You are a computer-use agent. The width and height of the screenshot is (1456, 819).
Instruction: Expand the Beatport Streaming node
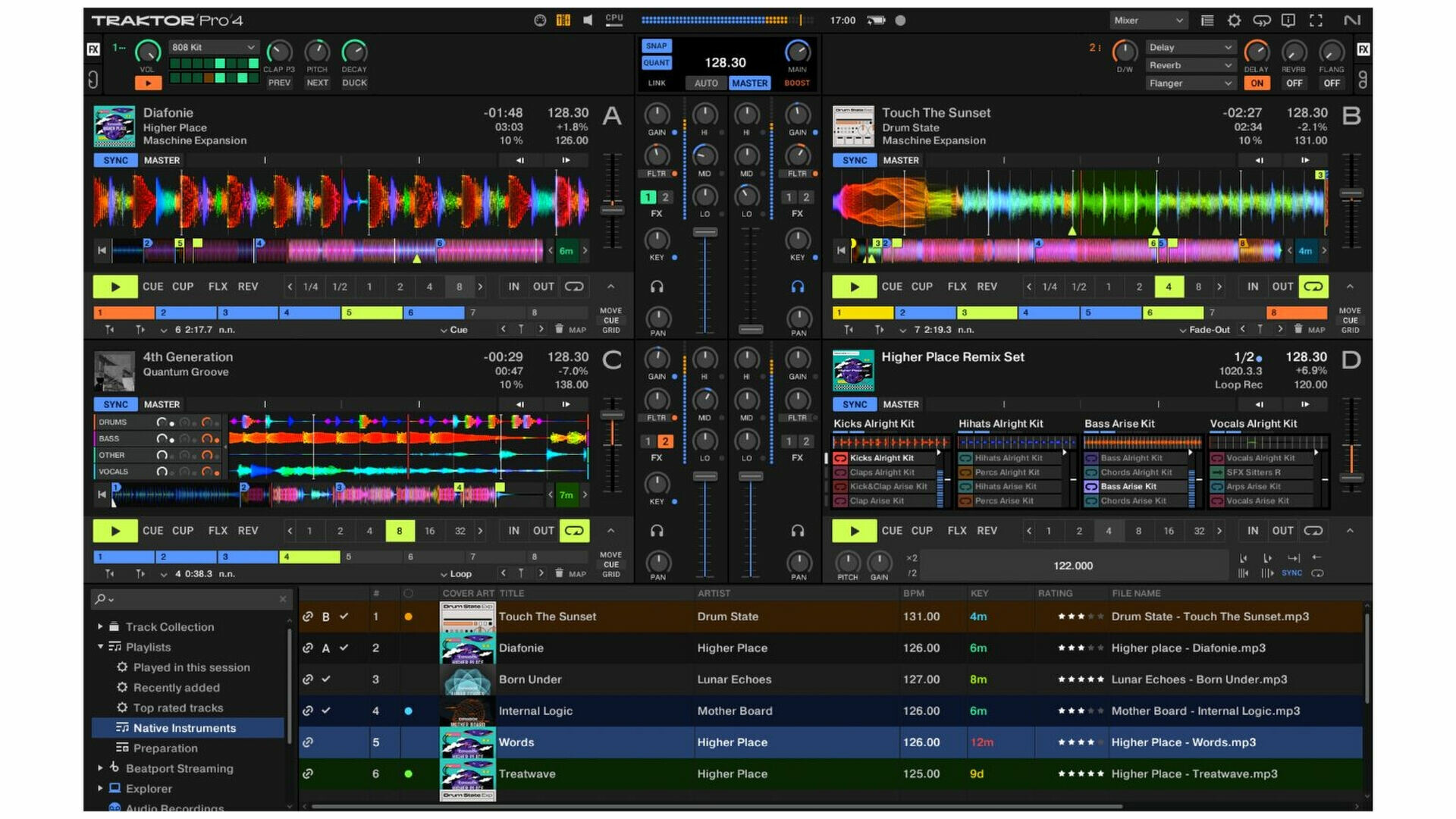pos(100,768)
